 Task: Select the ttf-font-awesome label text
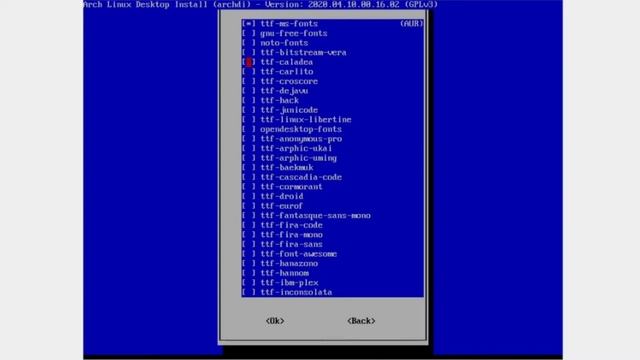pos(299,254)
